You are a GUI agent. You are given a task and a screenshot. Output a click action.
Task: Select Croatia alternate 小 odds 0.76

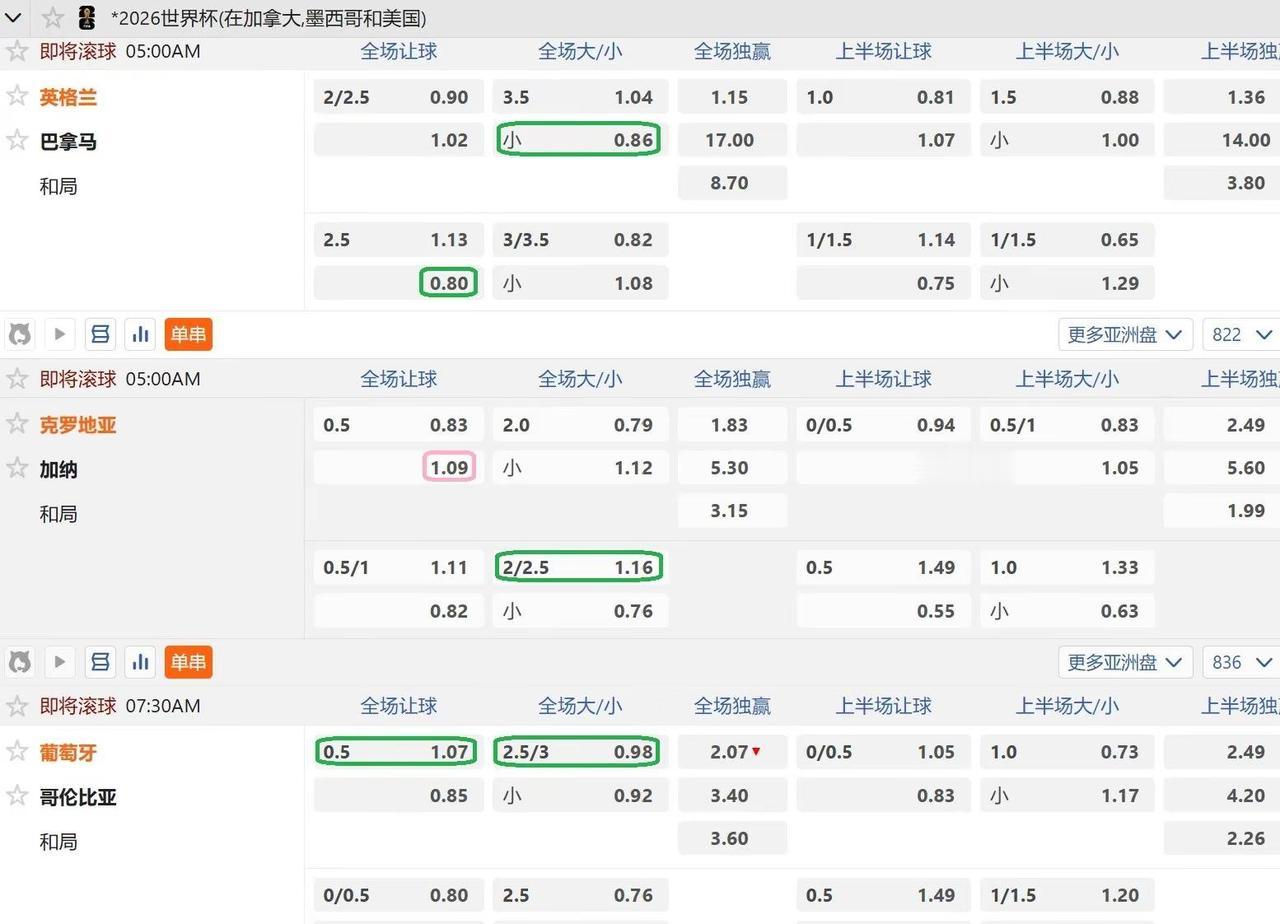point(580,611)
